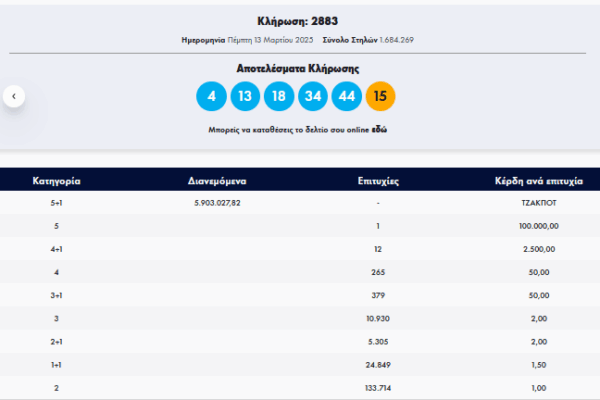This screenshot has height=400, width=600.
Task: Click the previous draw arrow button
Action: (x=14, y=97)
